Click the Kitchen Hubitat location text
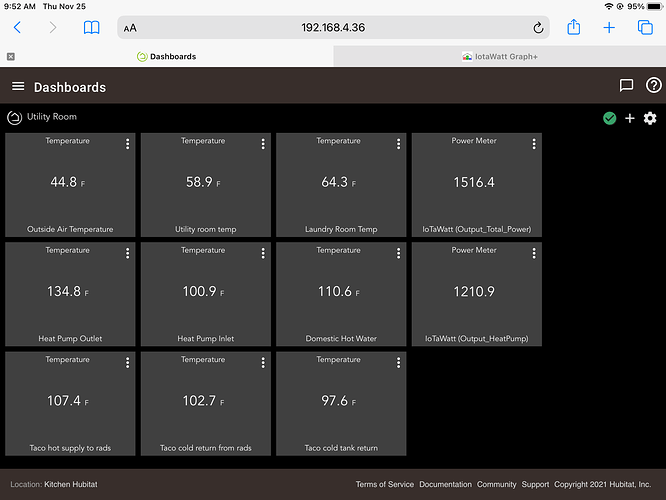 [x=71, y=484]
